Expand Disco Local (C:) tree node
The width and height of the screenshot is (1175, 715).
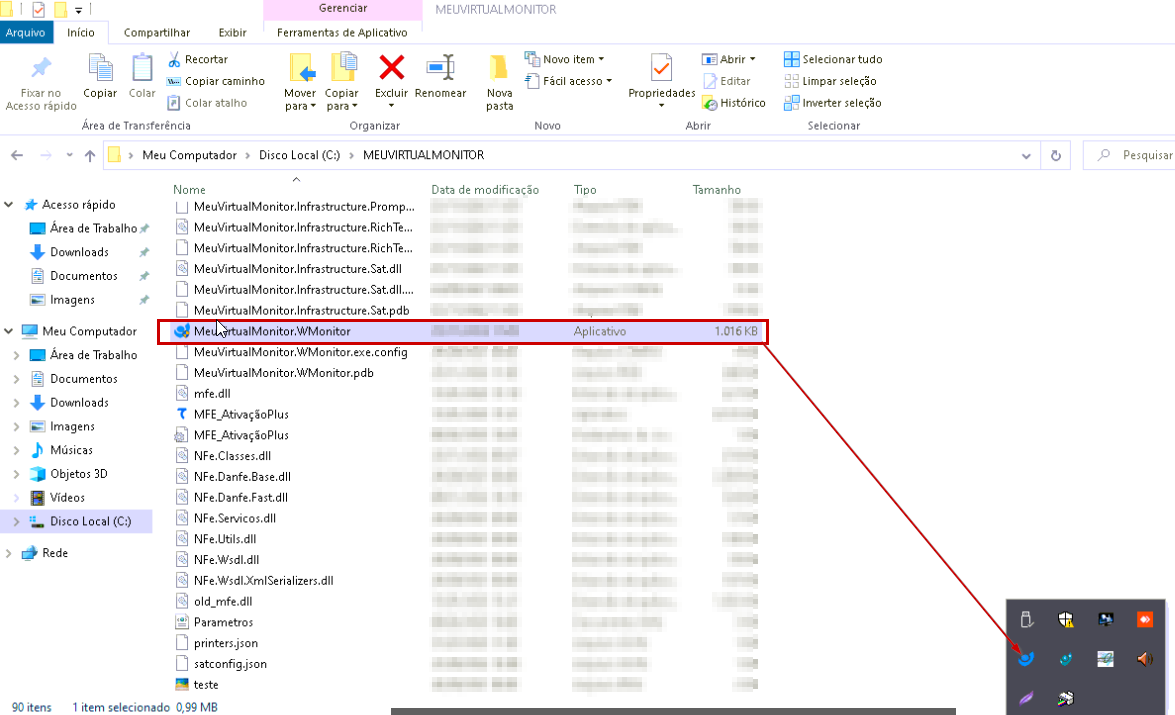tap(16, 522)
